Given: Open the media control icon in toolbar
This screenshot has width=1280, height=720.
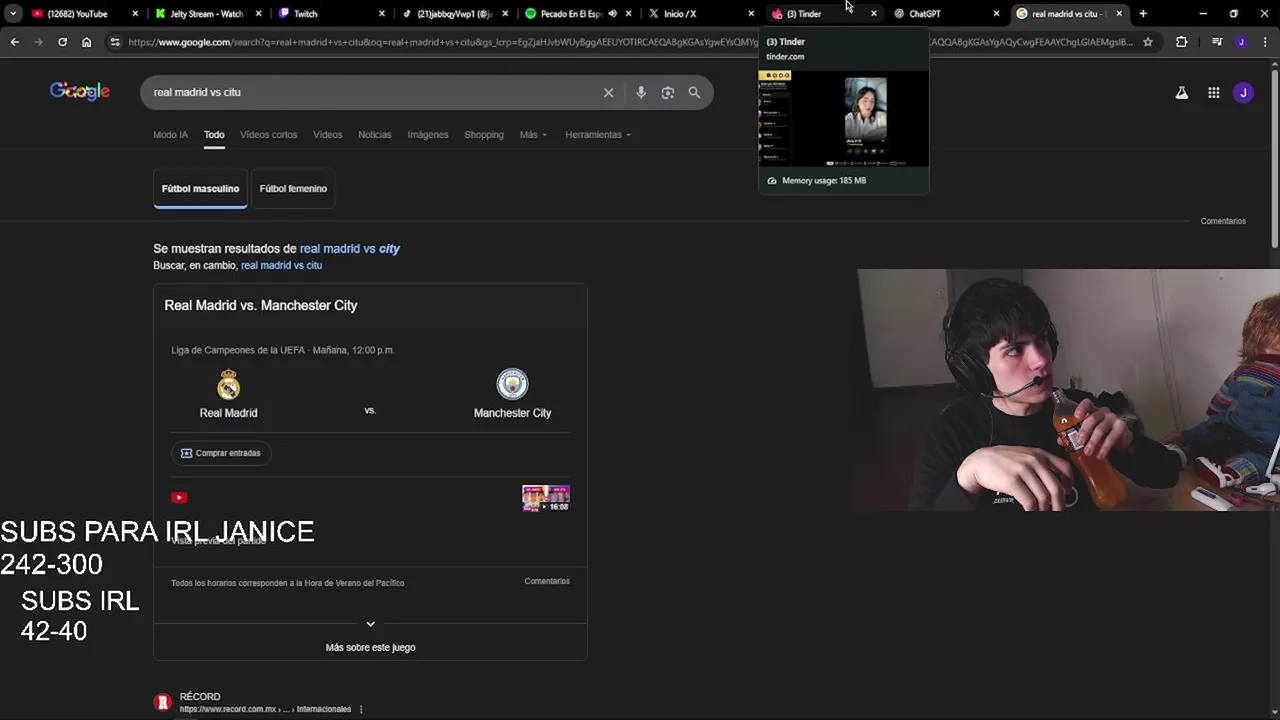Looking at the screenshot, I should [x=1217, y=42].
